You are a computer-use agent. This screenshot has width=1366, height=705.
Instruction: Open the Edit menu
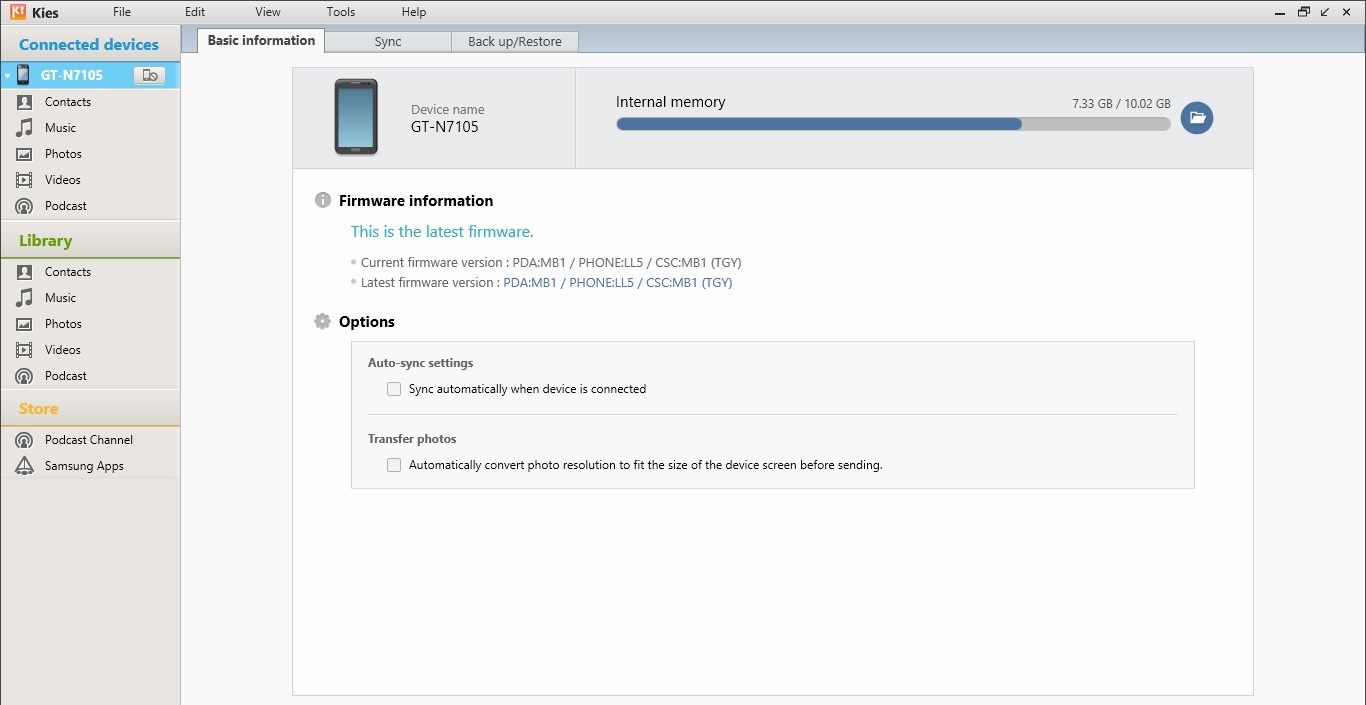(195, 12)
